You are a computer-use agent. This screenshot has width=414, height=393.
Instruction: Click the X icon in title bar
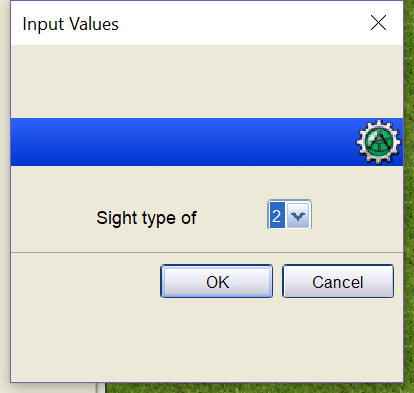(378, 23)
